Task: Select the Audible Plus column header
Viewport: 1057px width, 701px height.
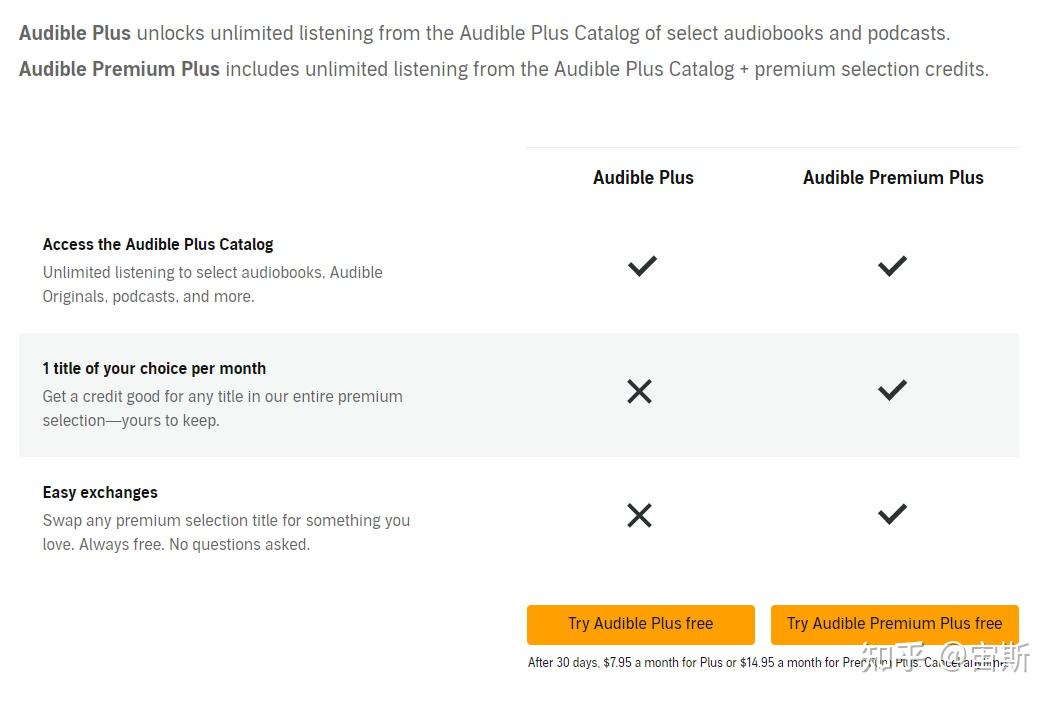Action: click(642, 177)
